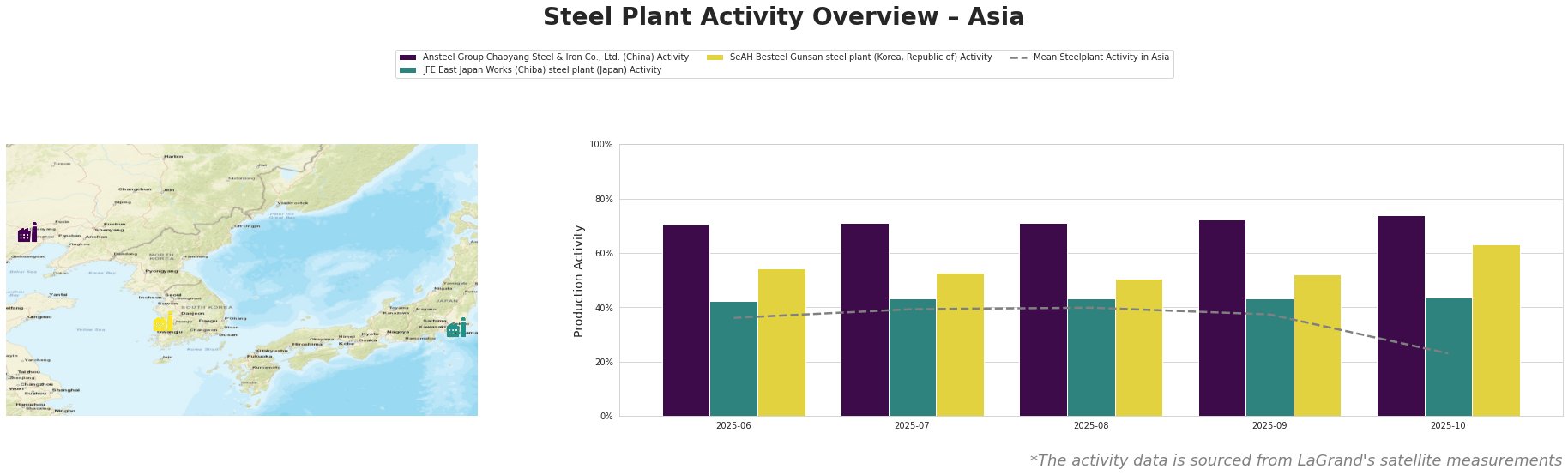Click the yellow SeAH Besteel legend swatch
The height and width of the screenshot is (475, 1568).
click(715, 57)
